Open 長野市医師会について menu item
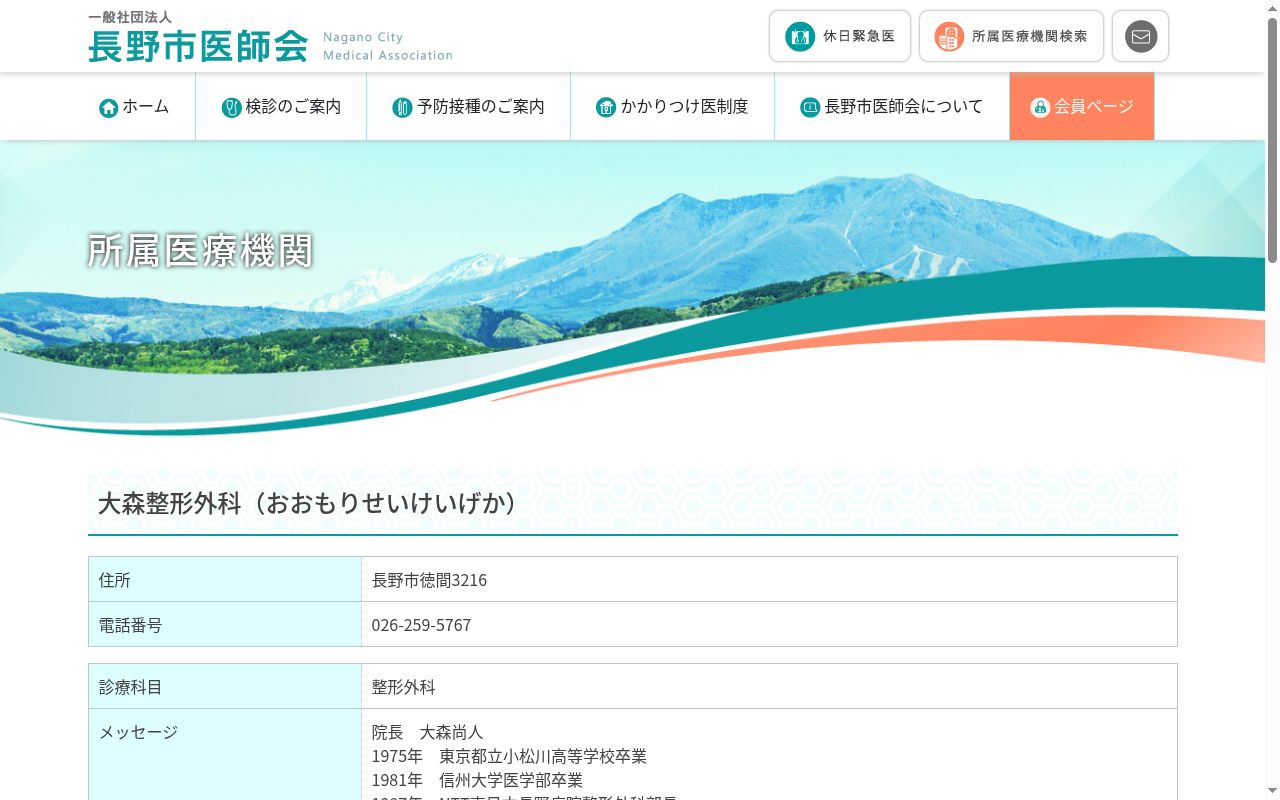1280x800 pixels. tap(892, 106)
